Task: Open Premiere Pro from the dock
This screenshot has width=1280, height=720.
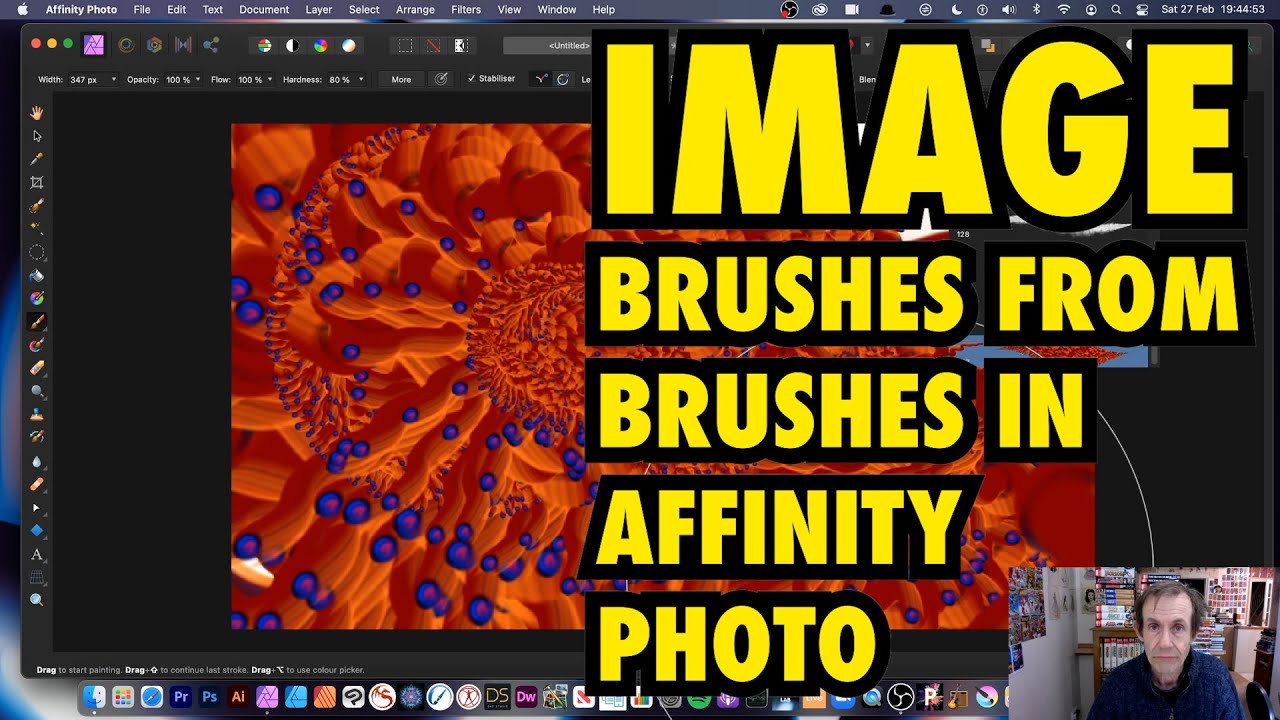Action: 181,697
